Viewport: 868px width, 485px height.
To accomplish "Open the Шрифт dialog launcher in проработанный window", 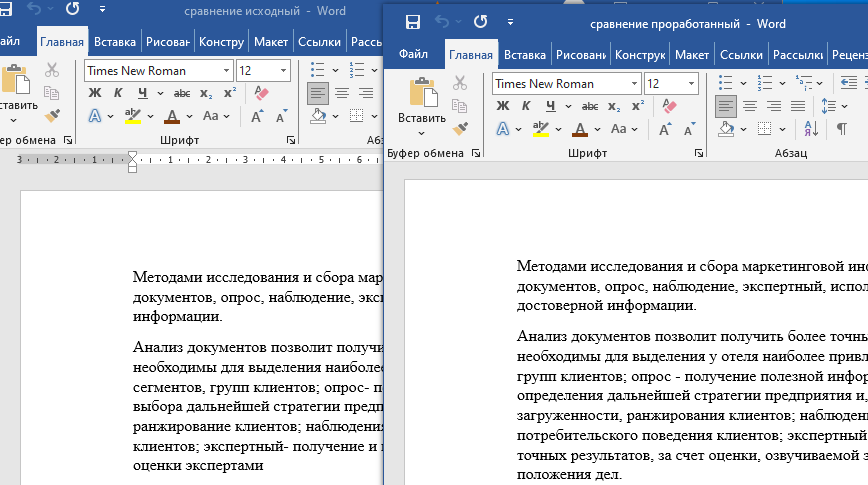I will point(699,153).
